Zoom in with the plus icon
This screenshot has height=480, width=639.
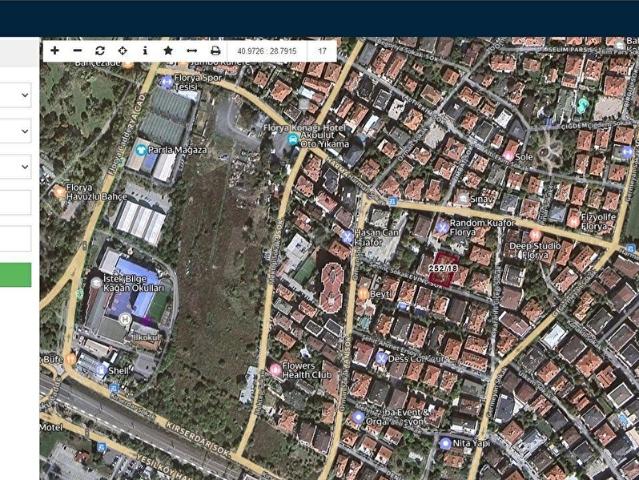[54, 50]
